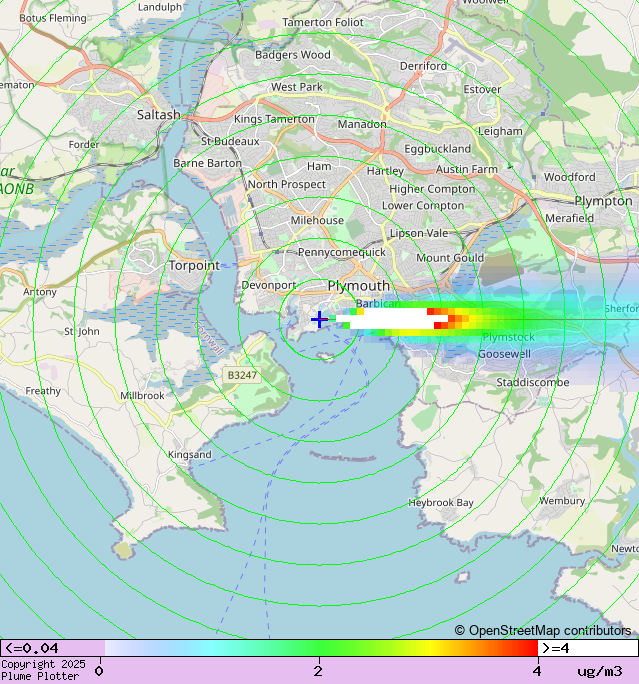Click the Lipson Vale label

click(419, 233)
